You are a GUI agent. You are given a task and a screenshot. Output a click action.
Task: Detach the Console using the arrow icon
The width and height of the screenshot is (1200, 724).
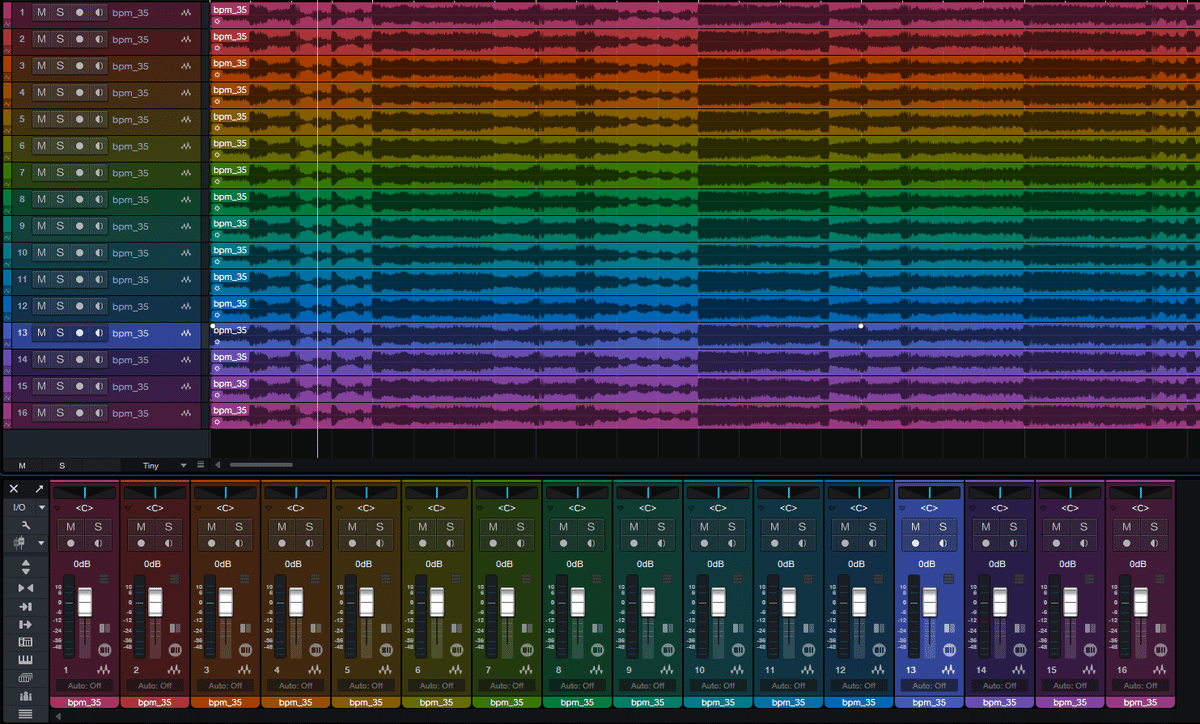pyautogui.click(x=37, y=489)
